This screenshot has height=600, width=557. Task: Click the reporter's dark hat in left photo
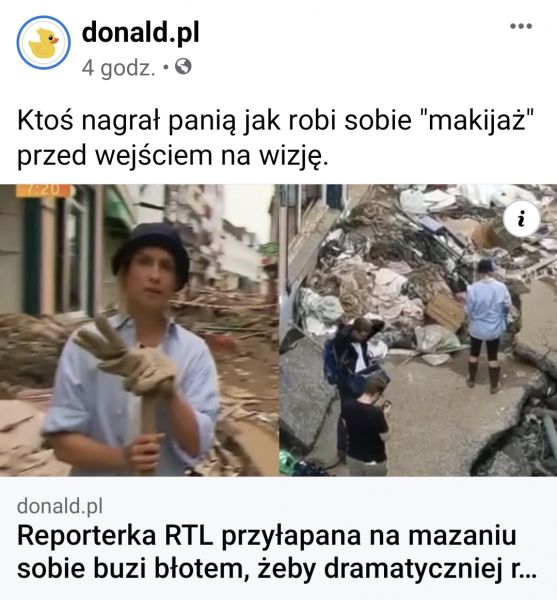(x=151, y=252)
